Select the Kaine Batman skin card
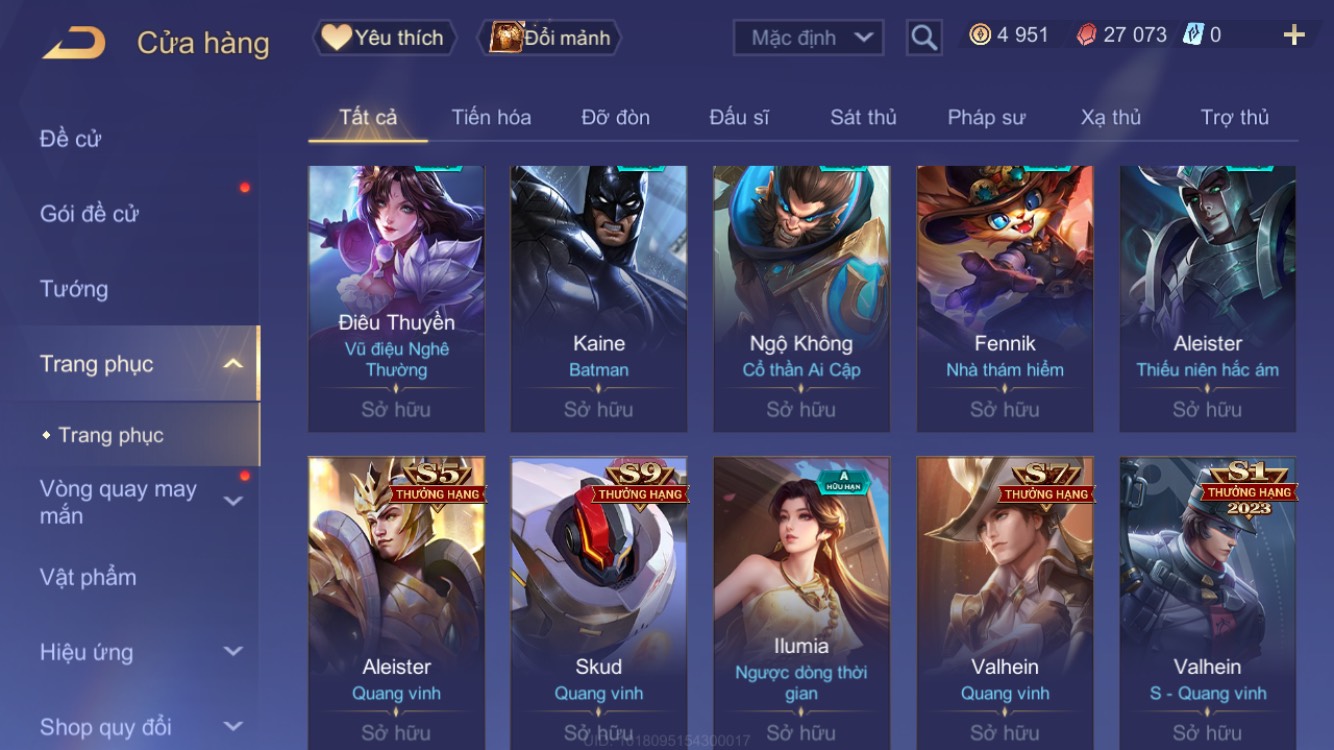1334x750 pixels. [599, 299]
